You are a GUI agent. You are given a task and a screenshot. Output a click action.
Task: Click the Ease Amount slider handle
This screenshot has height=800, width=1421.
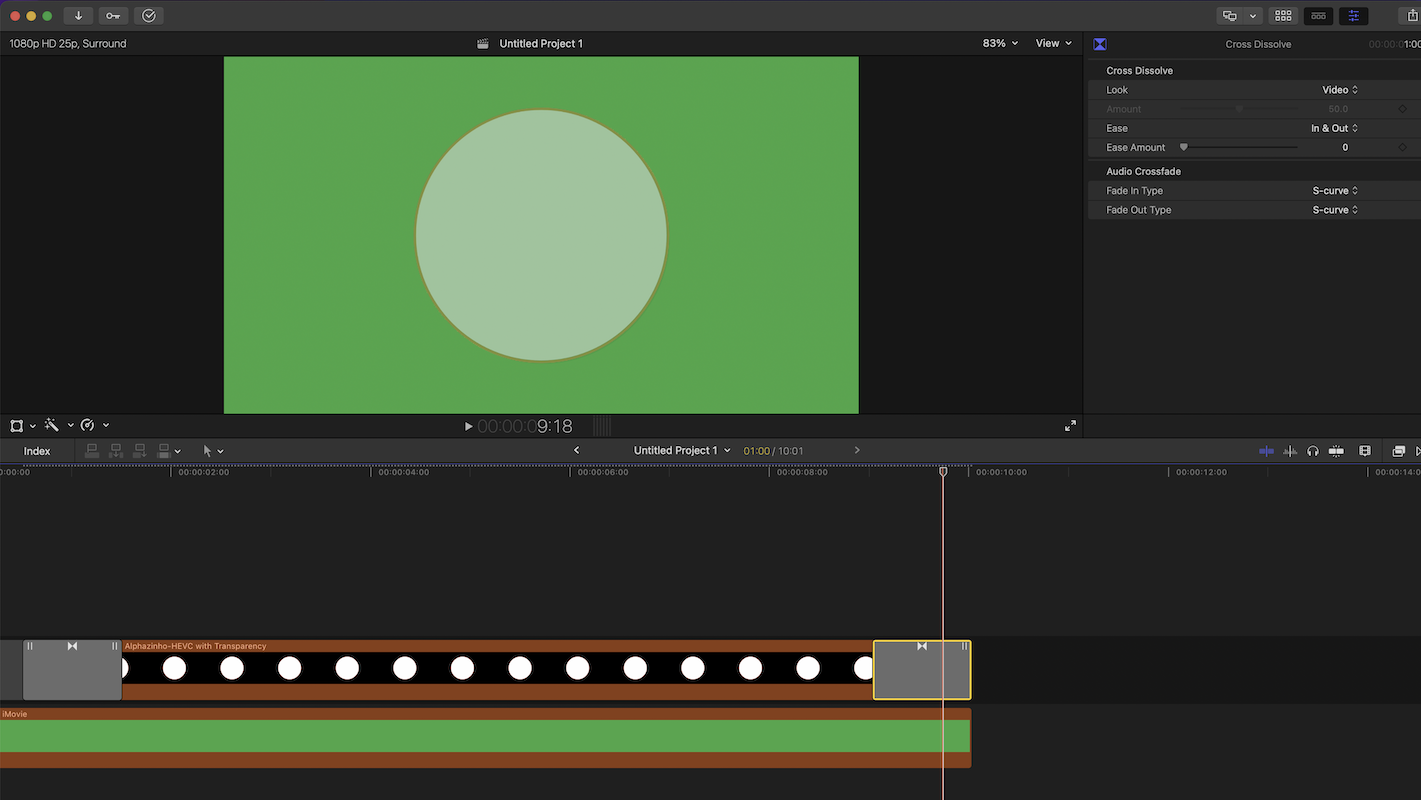tap(1184, 148)
